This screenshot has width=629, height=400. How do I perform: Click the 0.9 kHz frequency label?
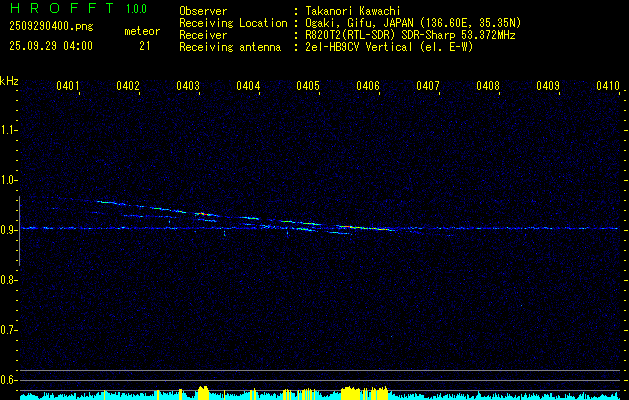click(x=8, y=230)
